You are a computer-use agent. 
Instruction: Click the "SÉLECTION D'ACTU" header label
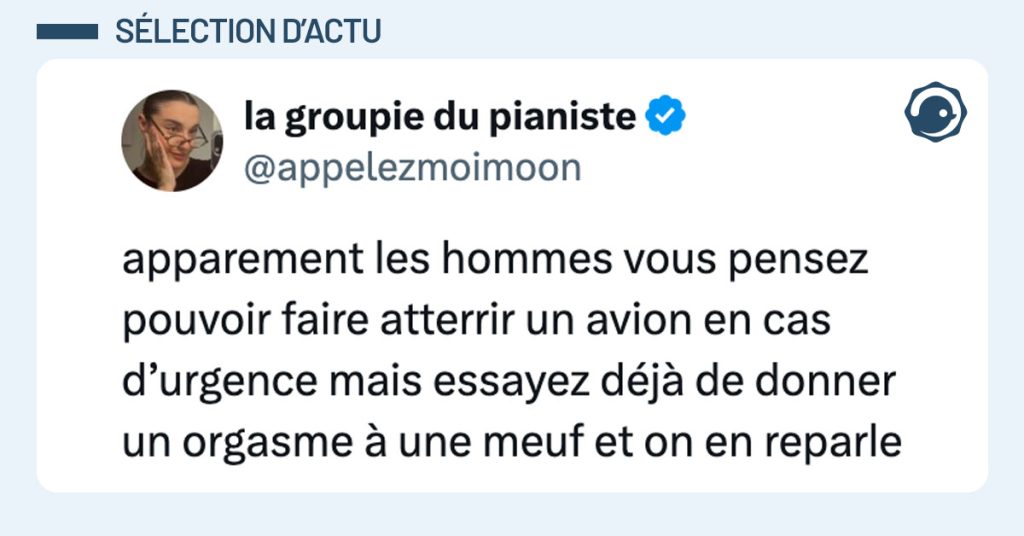coord(248,32)
